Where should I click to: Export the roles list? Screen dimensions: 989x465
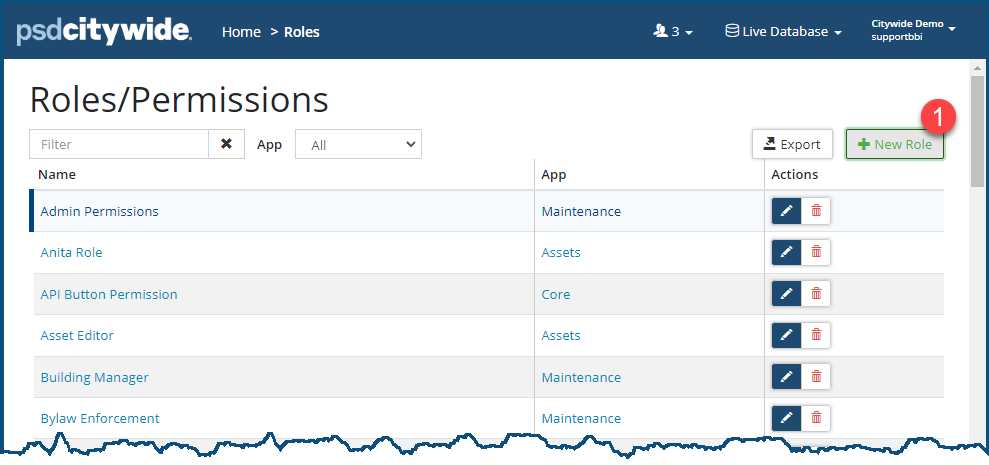(x=792, y=144)
